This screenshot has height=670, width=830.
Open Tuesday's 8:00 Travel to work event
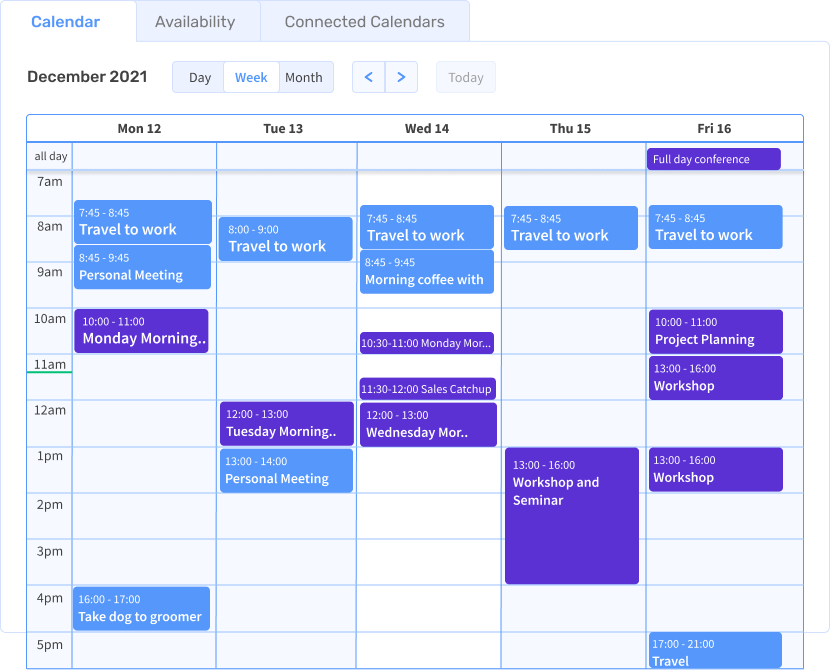(286, 239)
